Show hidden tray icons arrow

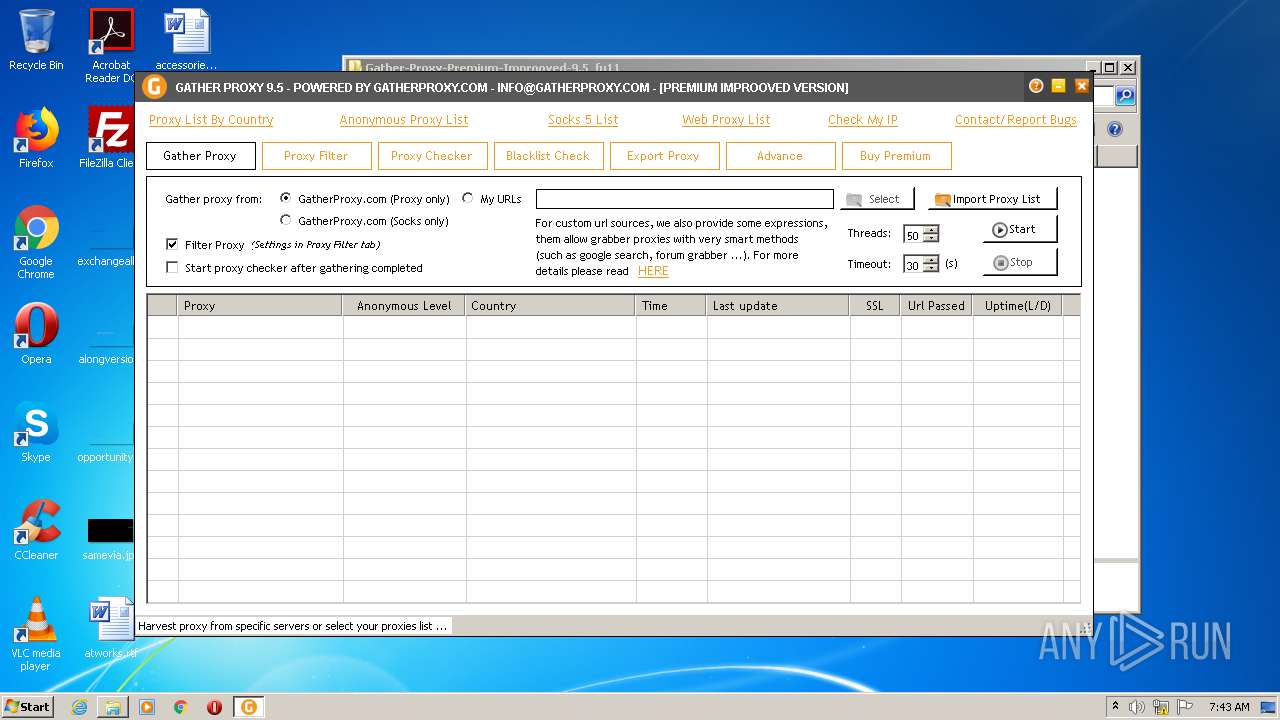[1116, 707]
